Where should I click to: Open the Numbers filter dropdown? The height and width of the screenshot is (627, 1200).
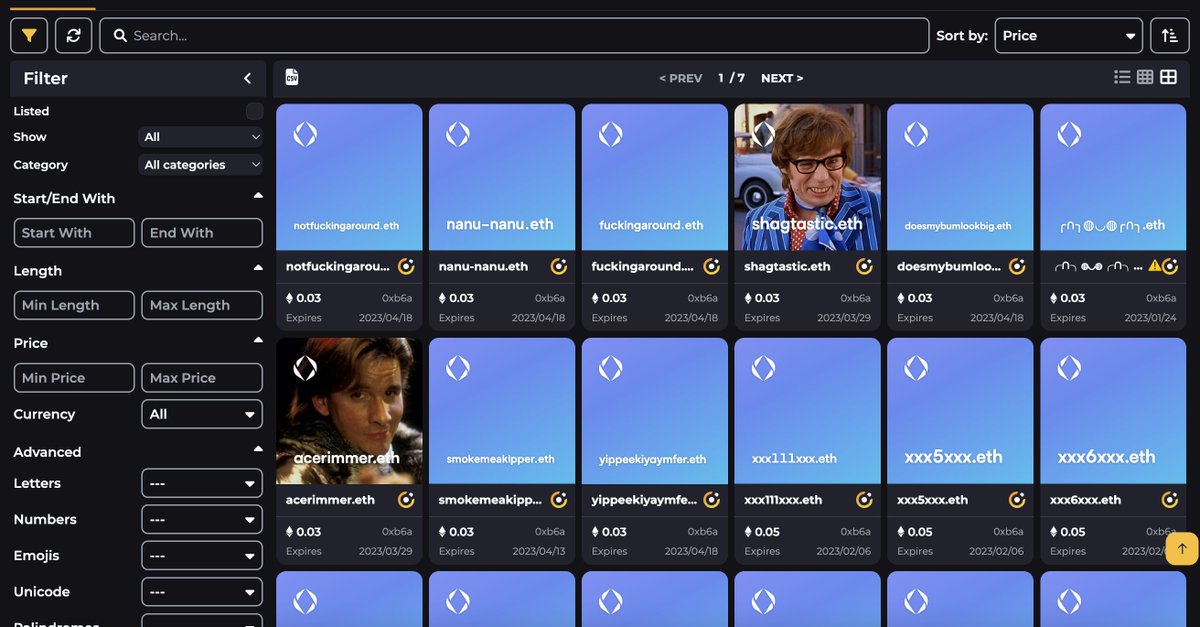202,520
